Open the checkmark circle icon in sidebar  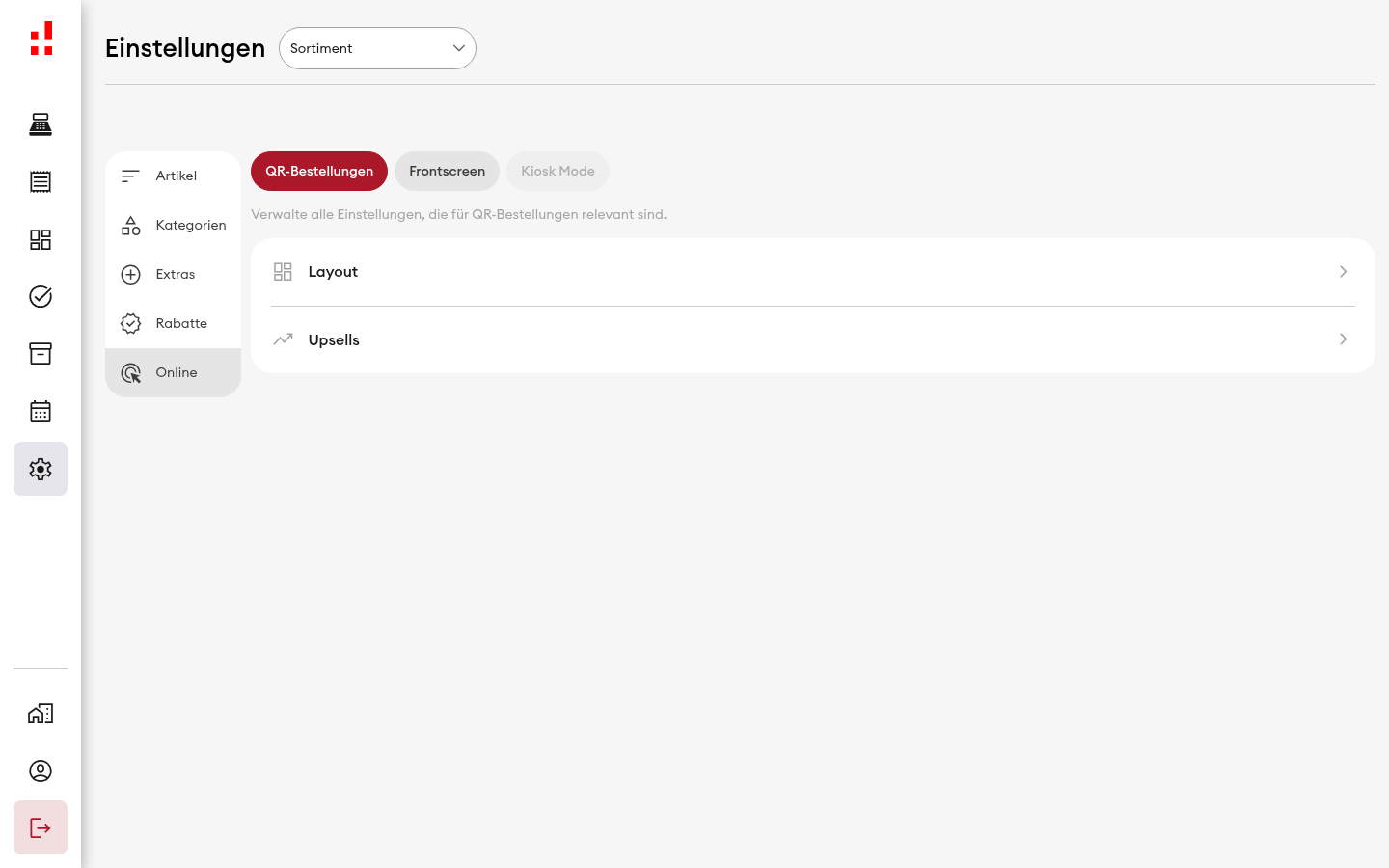41,296
